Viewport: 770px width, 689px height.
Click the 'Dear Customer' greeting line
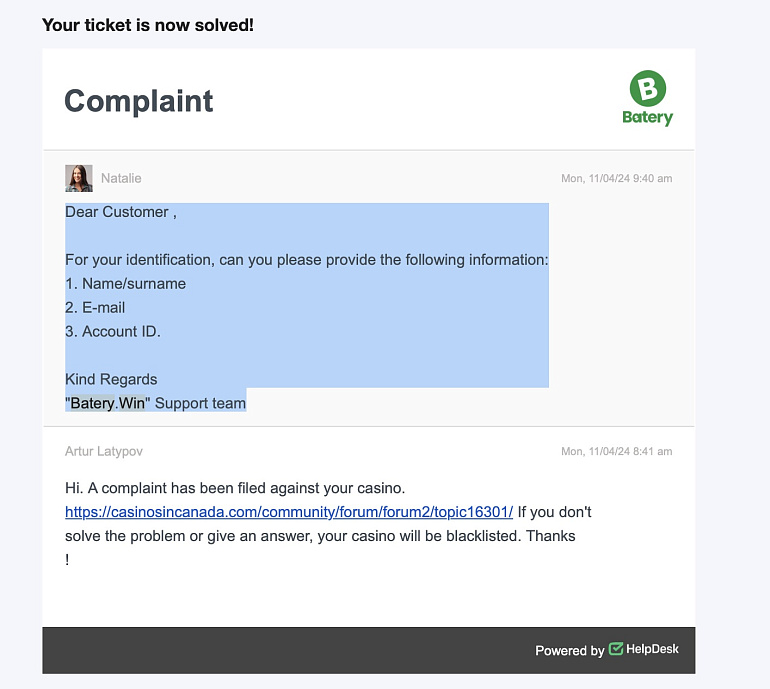pos(120,212)
